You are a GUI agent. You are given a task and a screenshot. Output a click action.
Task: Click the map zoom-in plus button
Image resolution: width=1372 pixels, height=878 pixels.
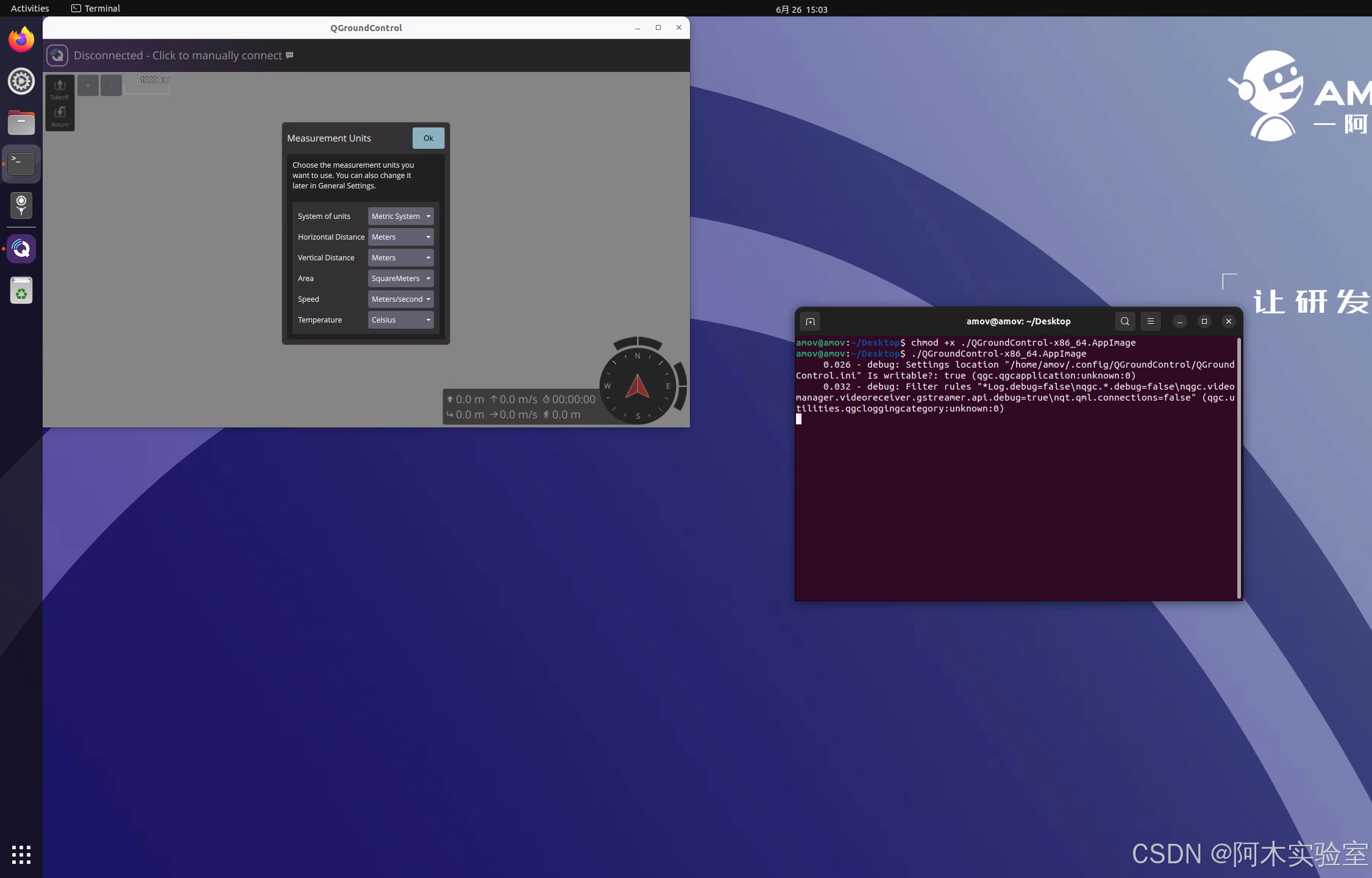pos(88,86)
